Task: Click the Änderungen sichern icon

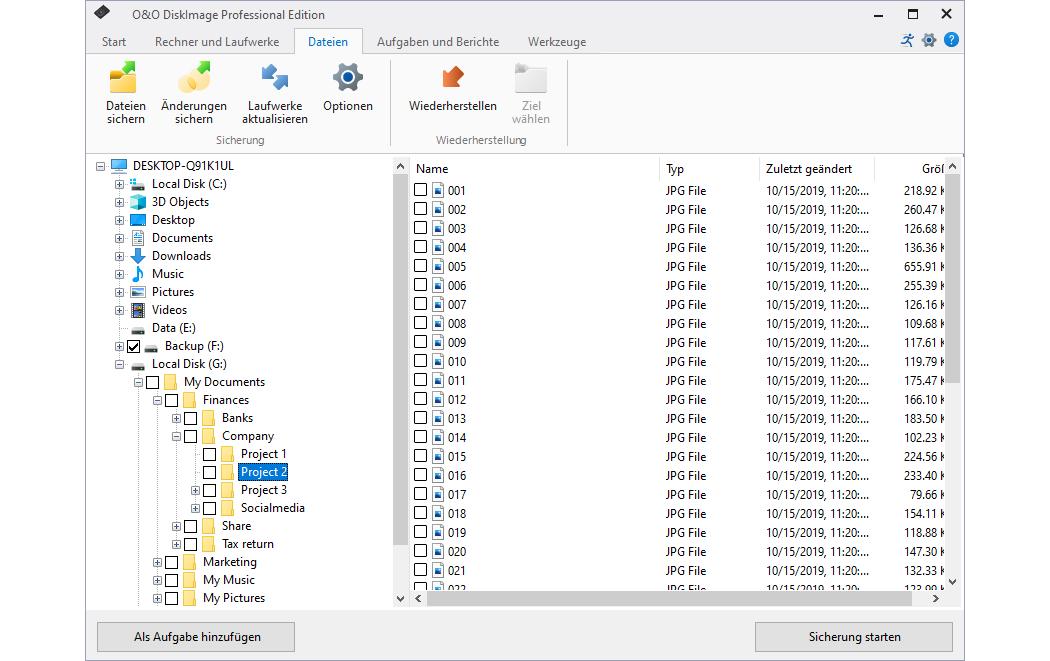Action: point(194,78)
